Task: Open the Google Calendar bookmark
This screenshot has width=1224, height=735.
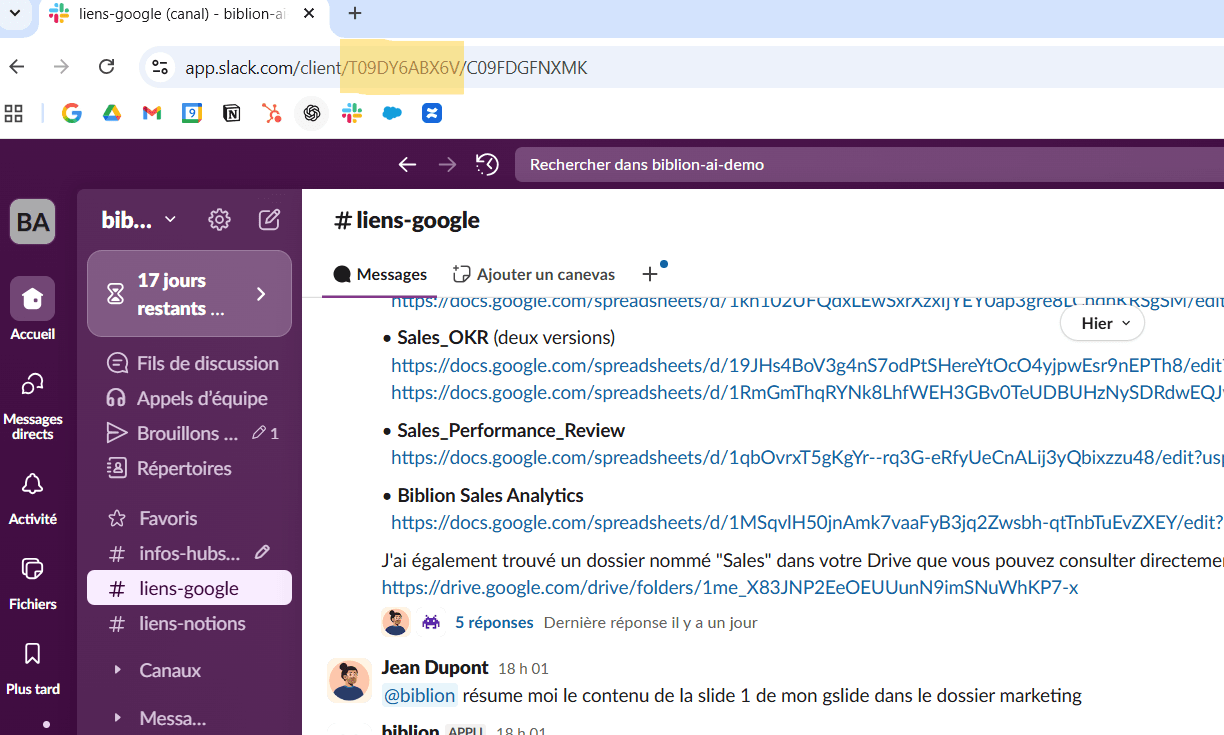Action: [192, 114]
